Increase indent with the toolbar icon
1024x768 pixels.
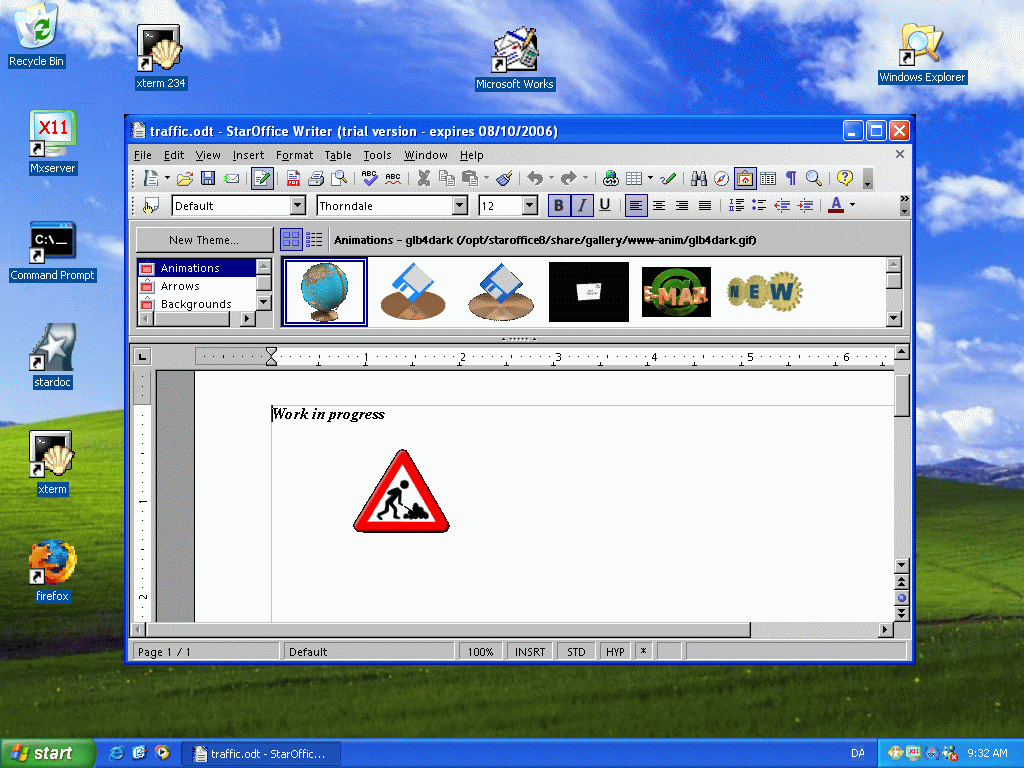pyautogui.click(x=805, y=206)
